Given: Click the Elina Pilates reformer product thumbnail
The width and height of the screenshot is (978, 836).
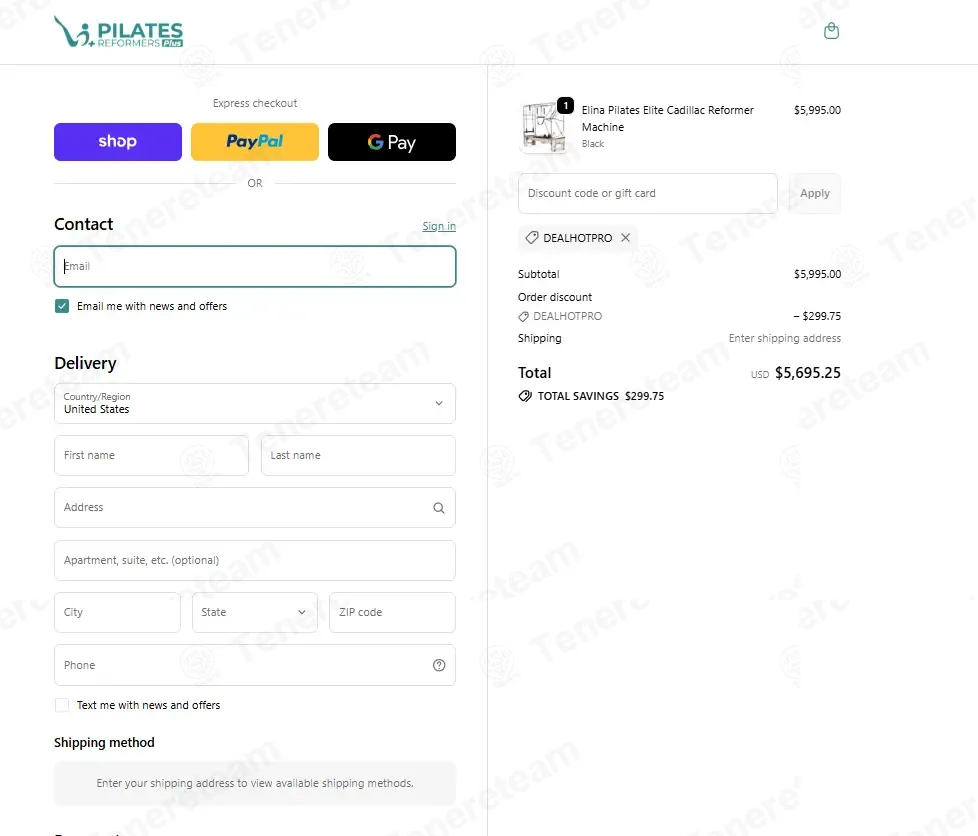Looking at the screenshot, I should [x=544, y=127].
